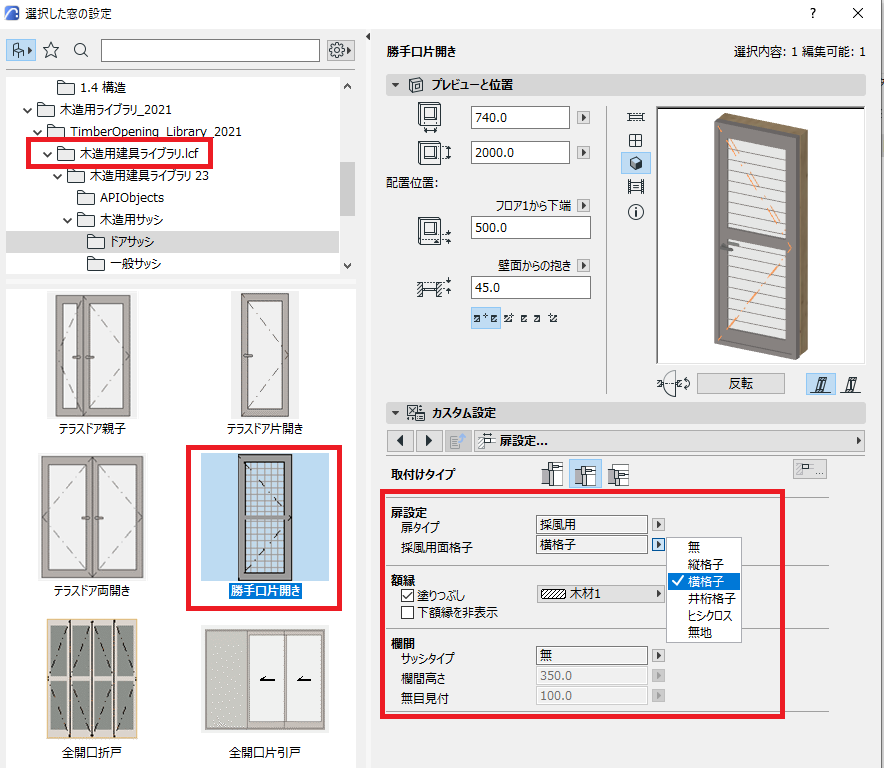Image resolution: width=890 pixels, height=770 pixels.
Task: Select 縦格子 from the menu
Action: pos(704,565)
